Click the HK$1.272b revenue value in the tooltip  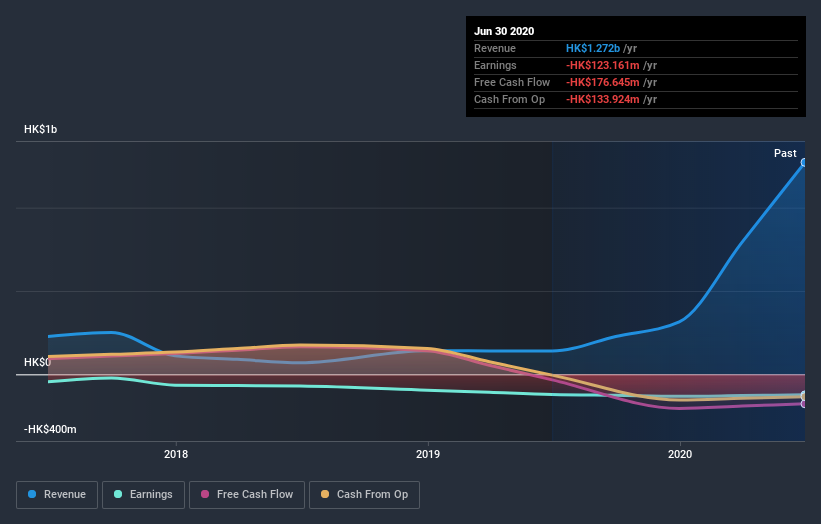[593, 48]
